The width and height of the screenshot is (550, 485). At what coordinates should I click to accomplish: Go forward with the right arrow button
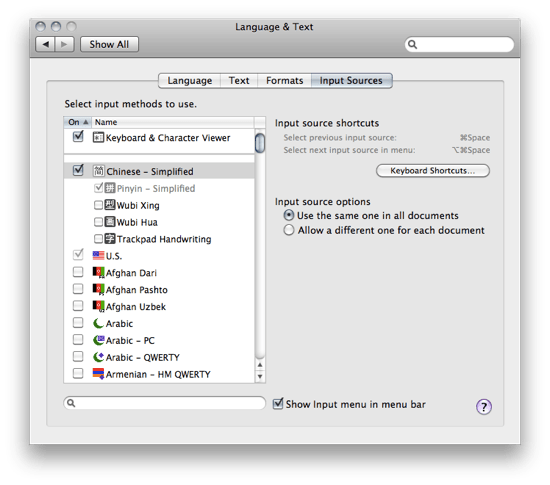click(x=64, y=44)
